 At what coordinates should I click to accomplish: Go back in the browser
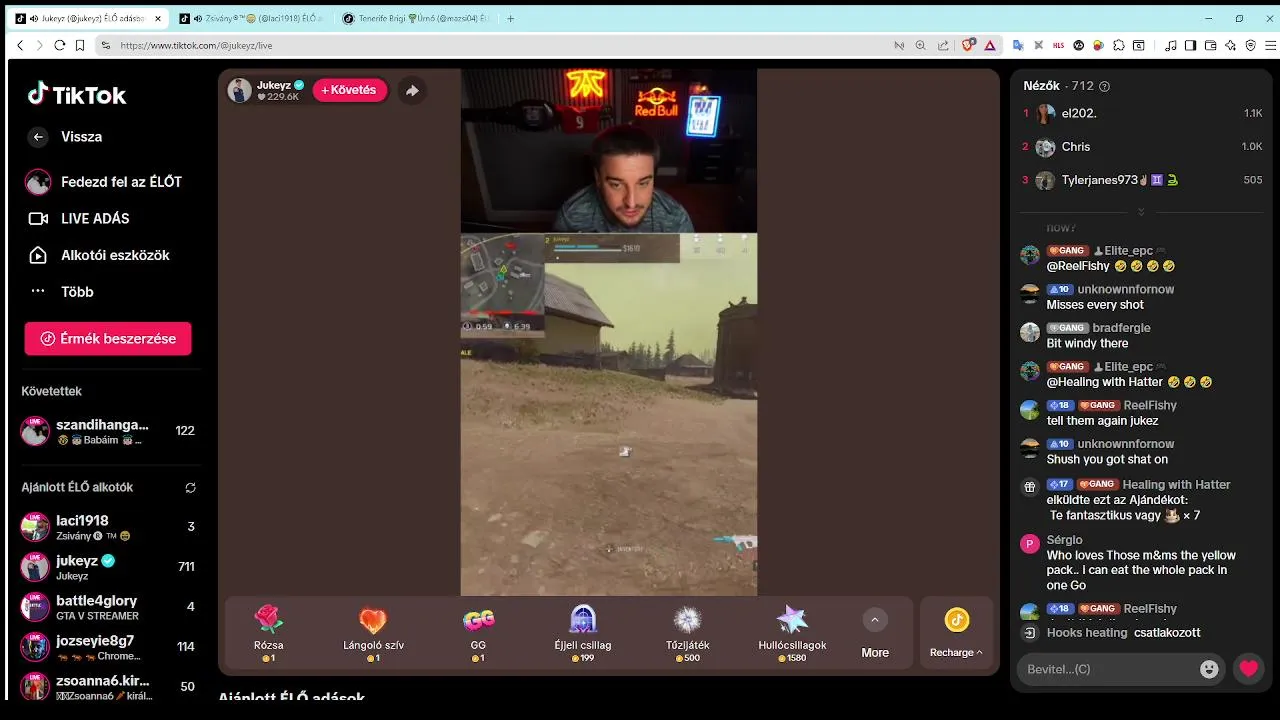[x=20, y=45]
